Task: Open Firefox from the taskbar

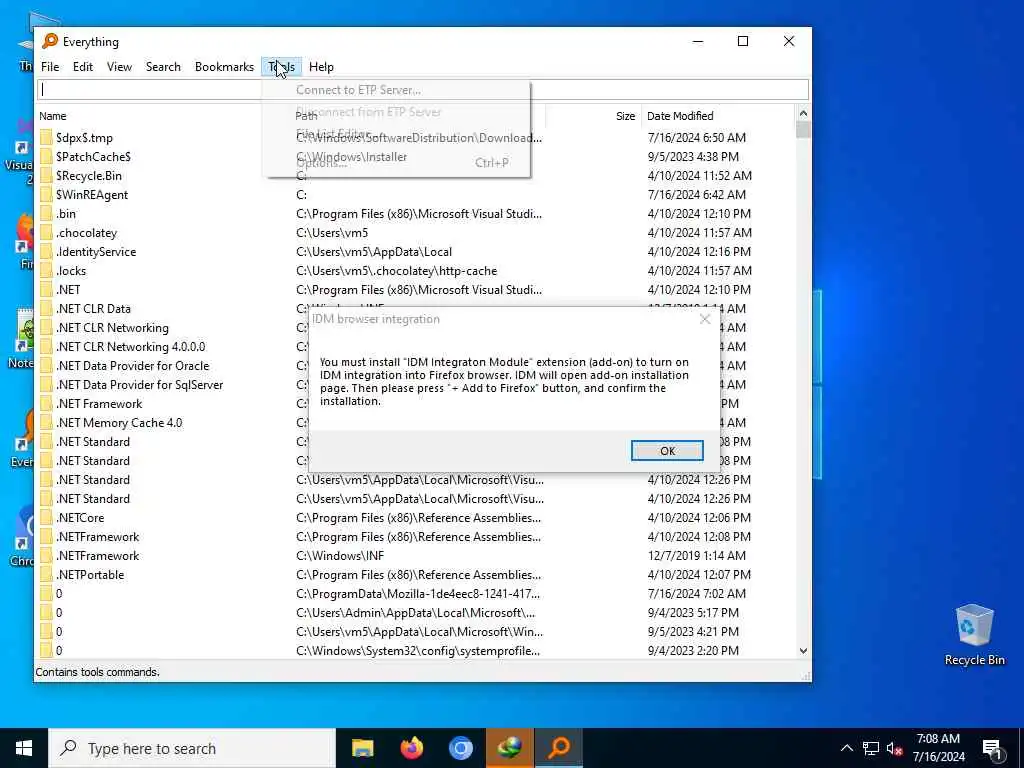Action: pyautogui.click(x=411, y=748)
